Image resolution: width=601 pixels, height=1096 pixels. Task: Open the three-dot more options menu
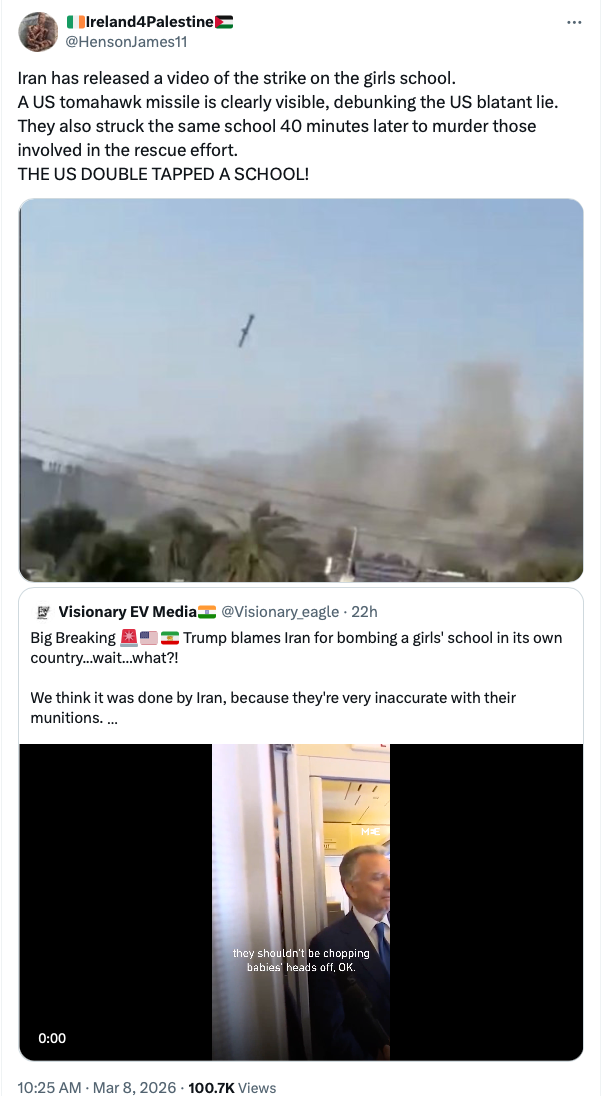pyautogui.click(x=574, y=22)
